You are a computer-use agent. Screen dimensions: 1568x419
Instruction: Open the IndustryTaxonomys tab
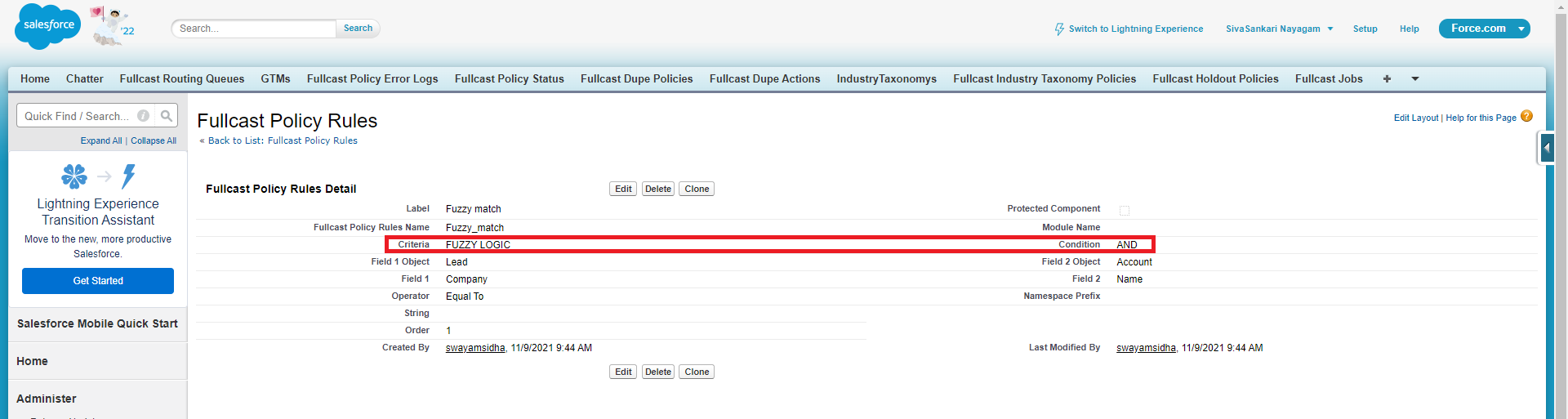(x=887, y=78)
